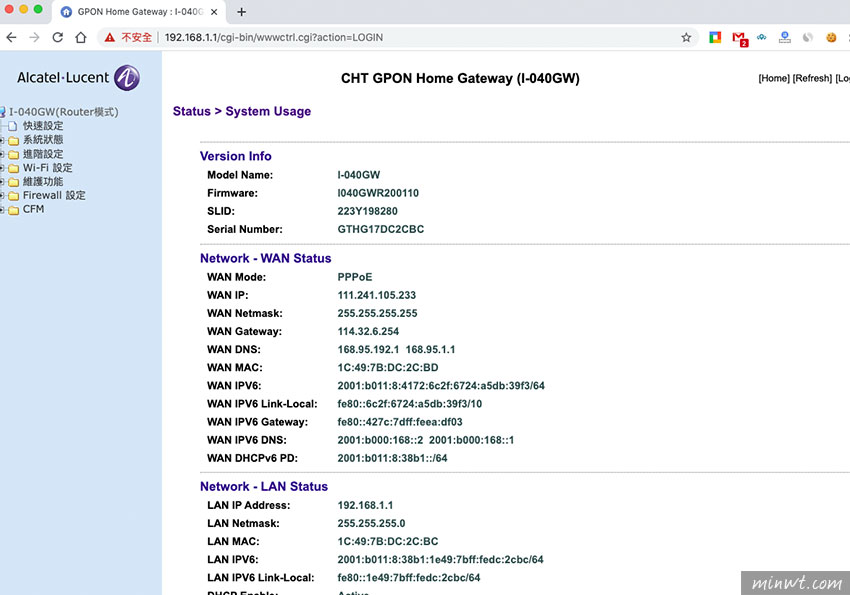Open the 系統狀態 folder
The height and width of the screenshot is (595, 850).
click(x=43, y=140)
